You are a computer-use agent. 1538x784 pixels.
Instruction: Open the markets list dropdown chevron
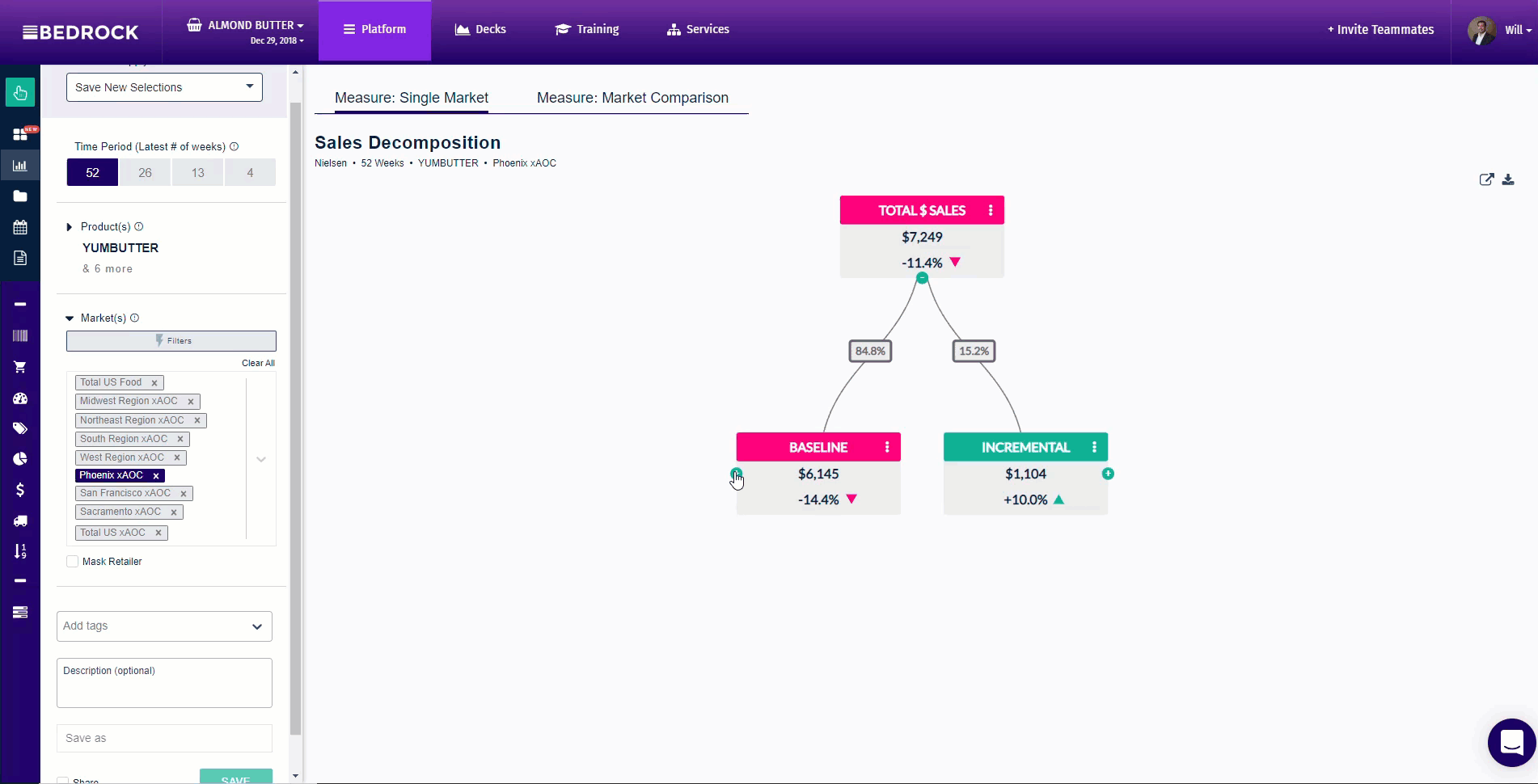(261, 459)
